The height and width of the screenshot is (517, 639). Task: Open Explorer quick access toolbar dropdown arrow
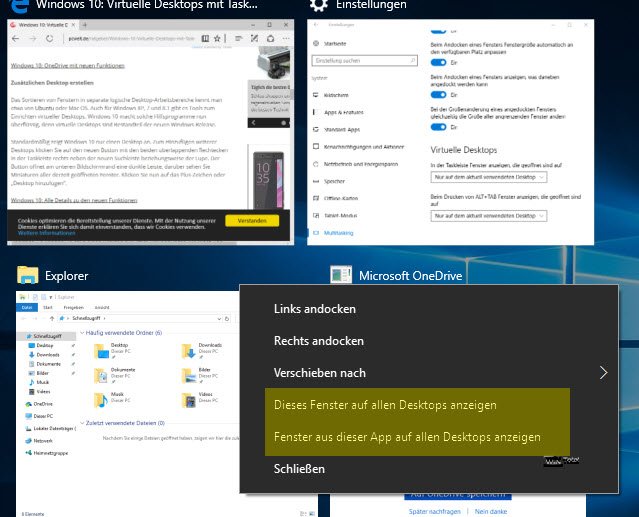pos(51,297)
